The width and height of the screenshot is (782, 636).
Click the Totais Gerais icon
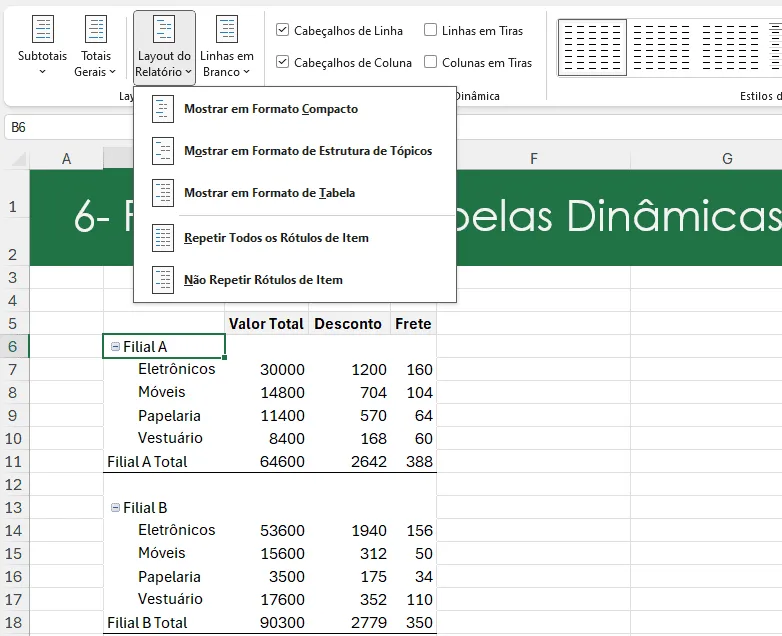96,29
